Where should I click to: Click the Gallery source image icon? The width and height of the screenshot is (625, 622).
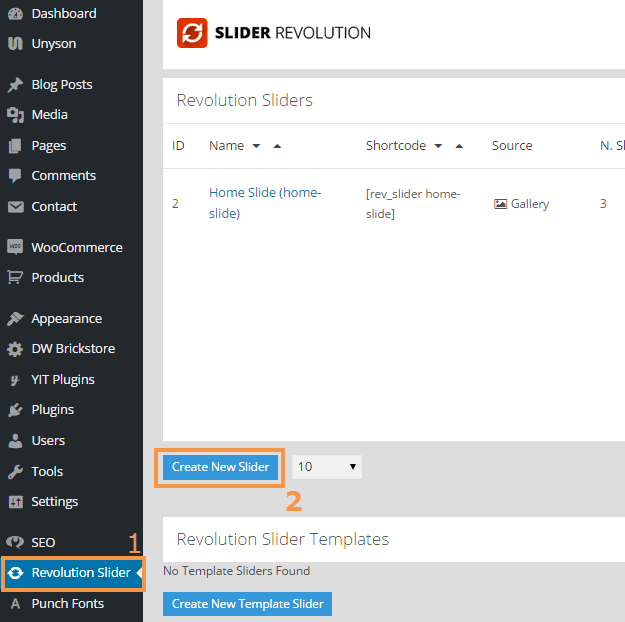(x=500, y=204)
